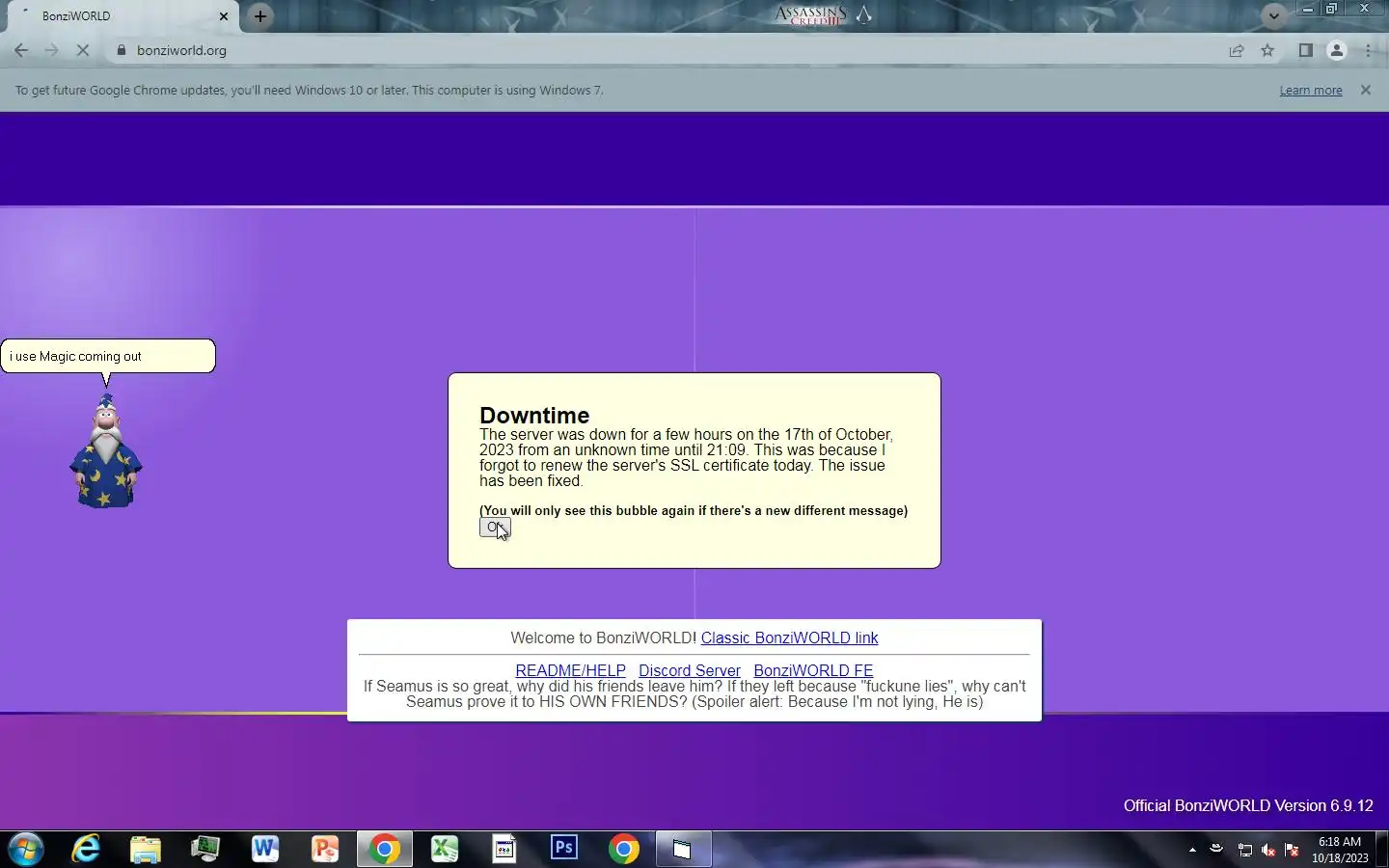Open the tab search dropdown arrow

[1274, 15]
